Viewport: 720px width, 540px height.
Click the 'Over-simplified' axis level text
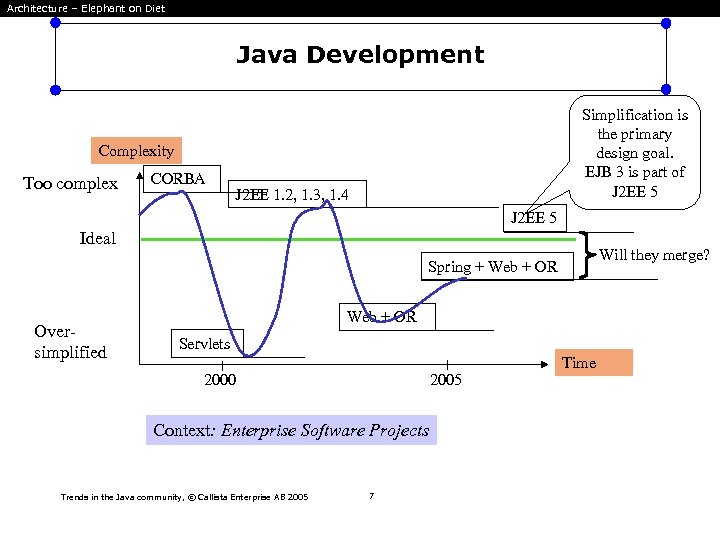[70, 342]
